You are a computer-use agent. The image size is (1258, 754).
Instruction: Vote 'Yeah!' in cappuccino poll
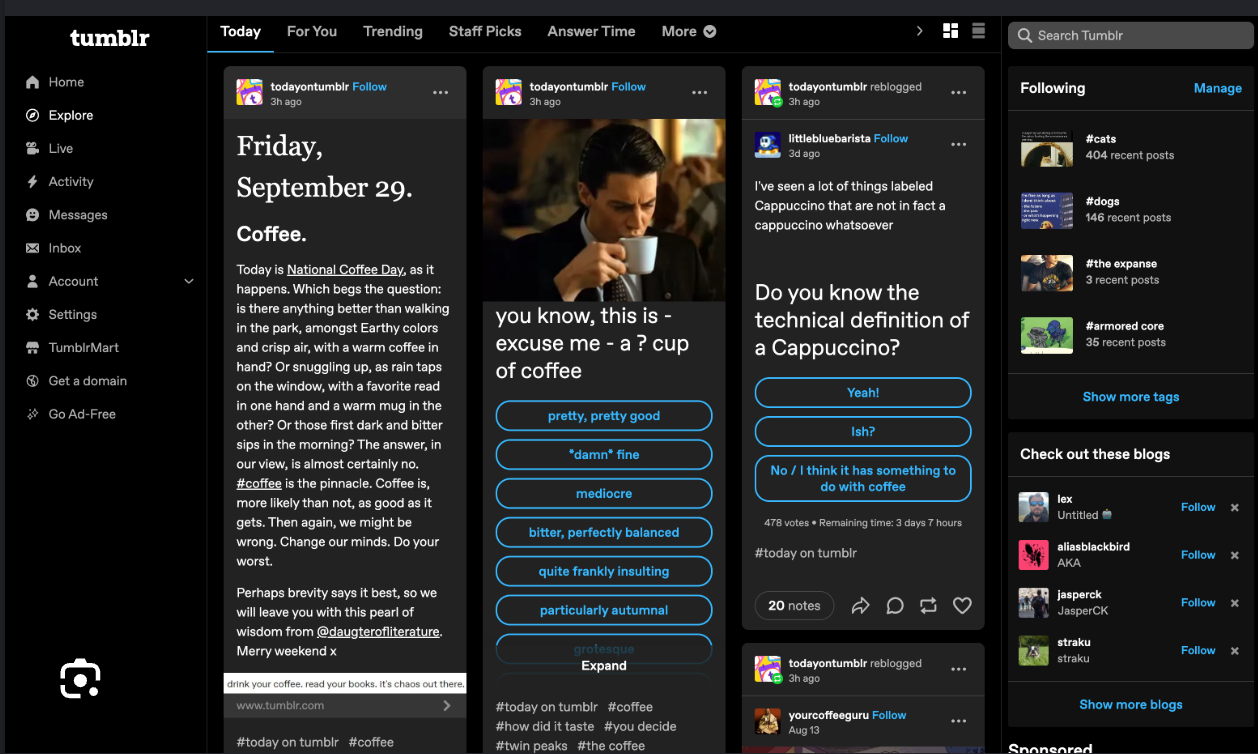click(x=863, y=393)
